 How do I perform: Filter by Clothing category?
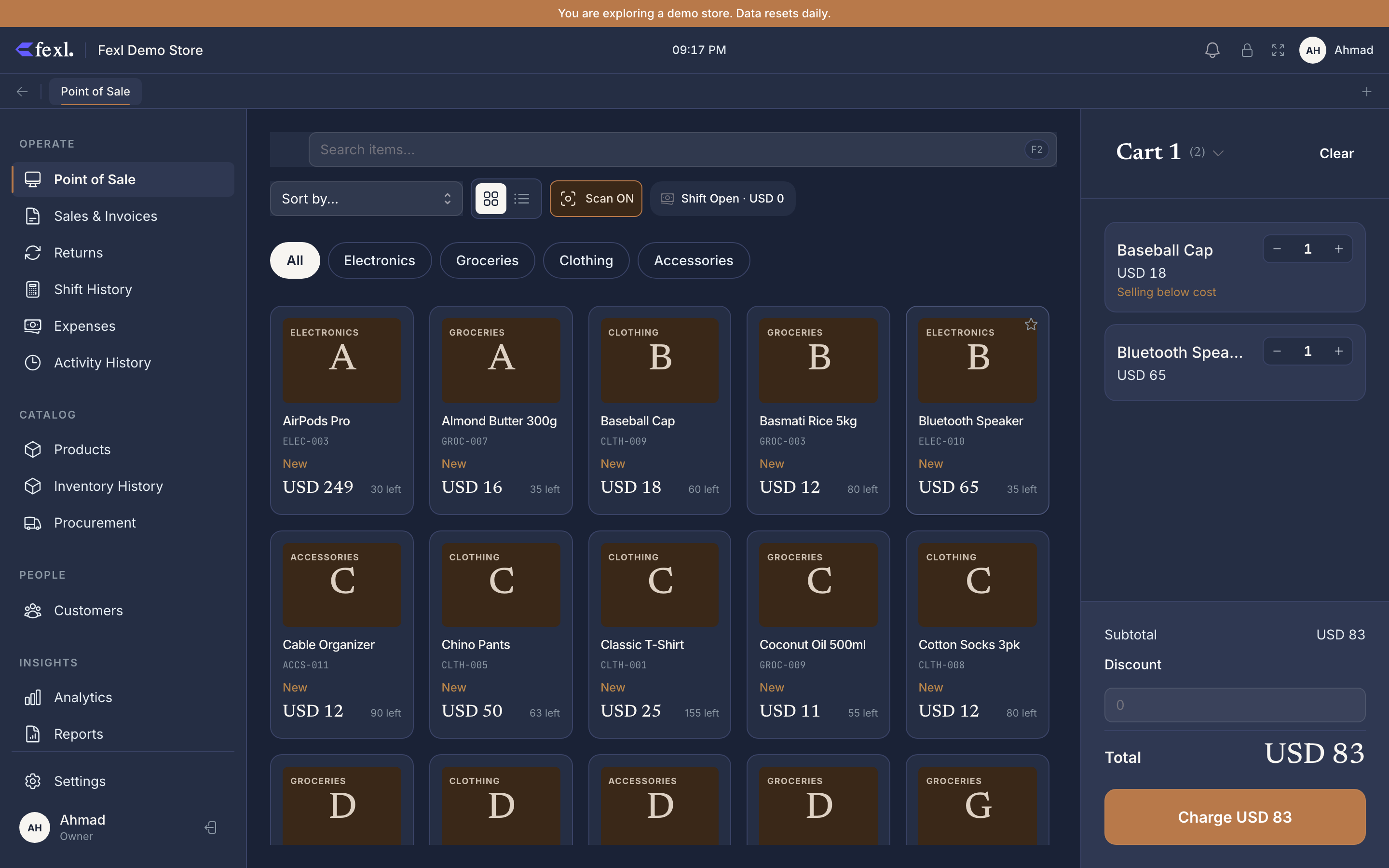586,260
